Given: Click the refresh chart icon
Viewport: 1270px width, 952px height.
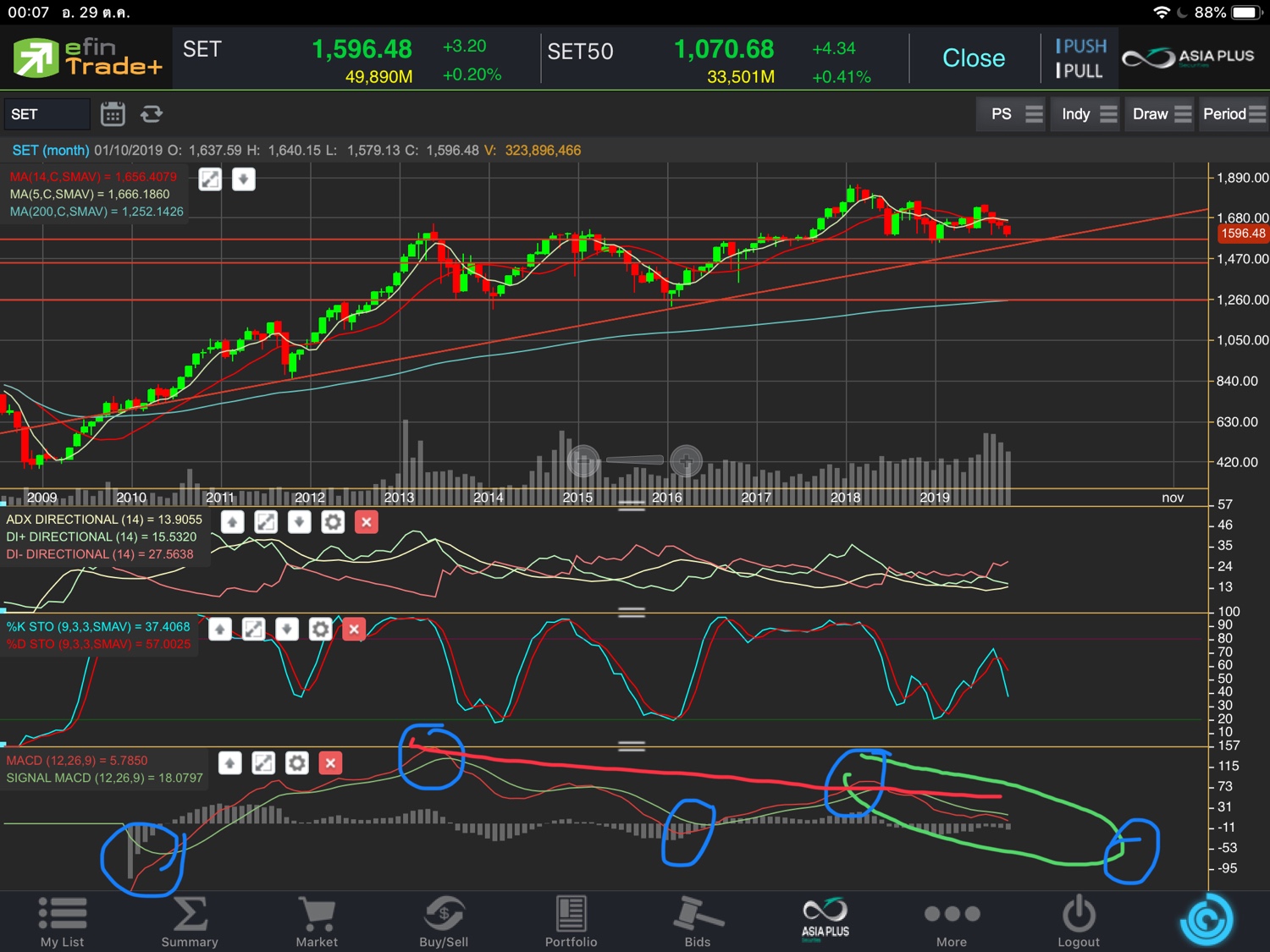Looking at the screenshot, I should tap(152, 114).
